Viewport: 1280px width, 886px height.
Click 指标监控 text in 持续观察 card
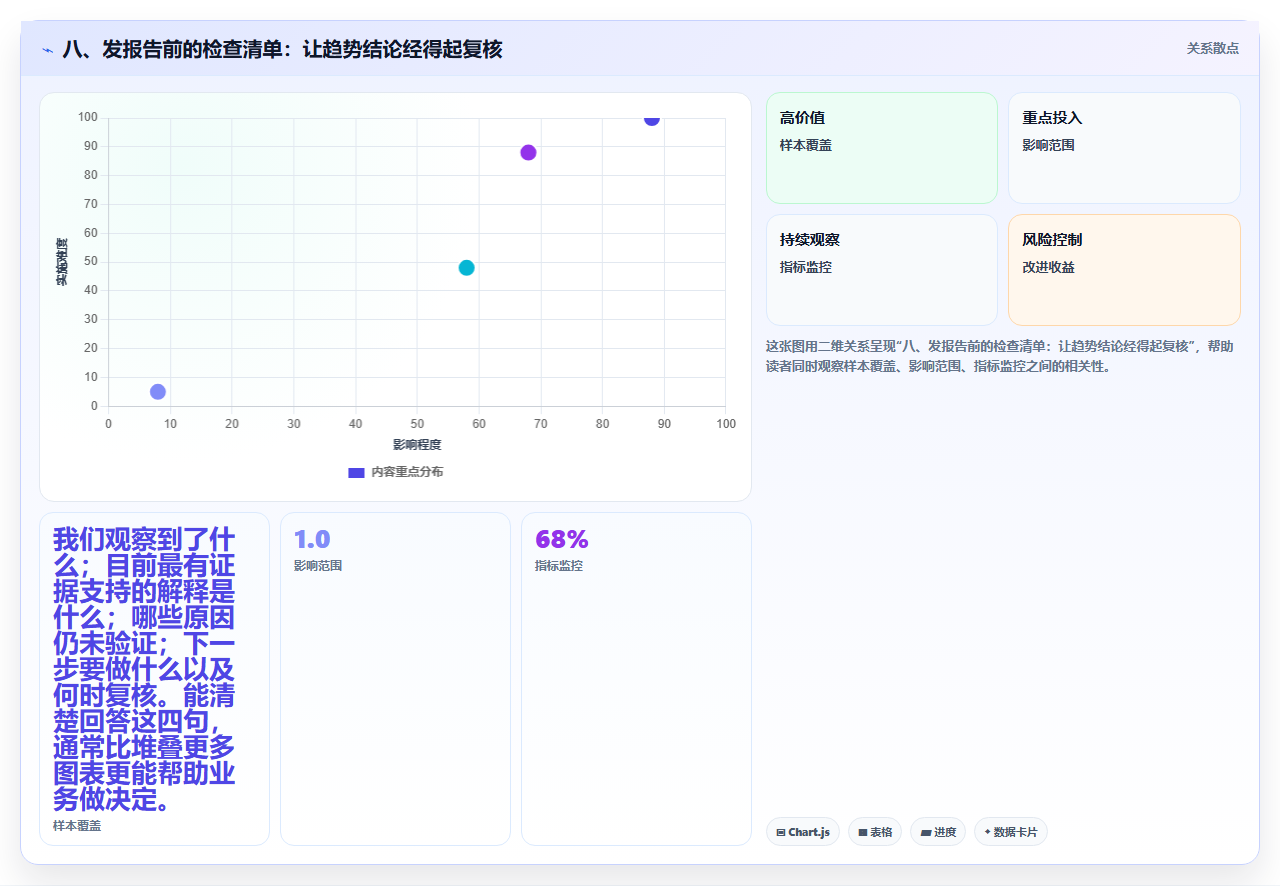806,267
